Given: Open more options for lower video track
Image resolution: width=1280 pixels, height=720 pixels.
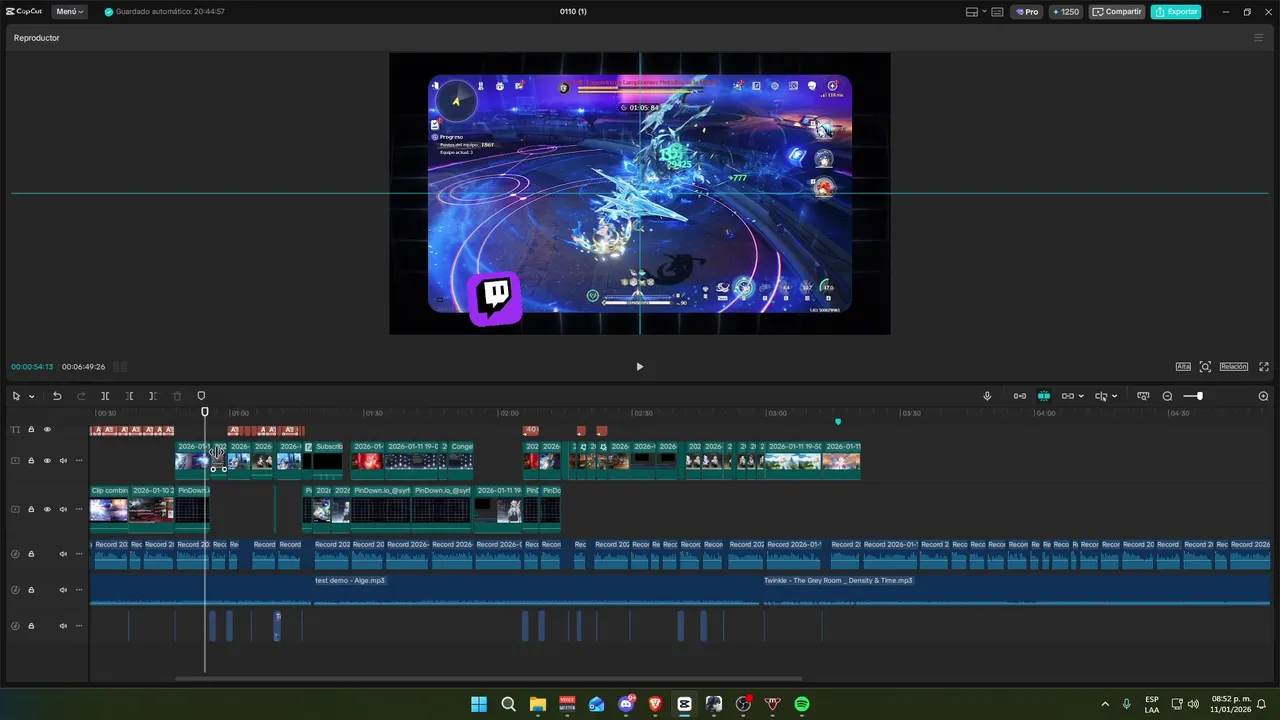Looking at the screenshot, I should 78,509.
